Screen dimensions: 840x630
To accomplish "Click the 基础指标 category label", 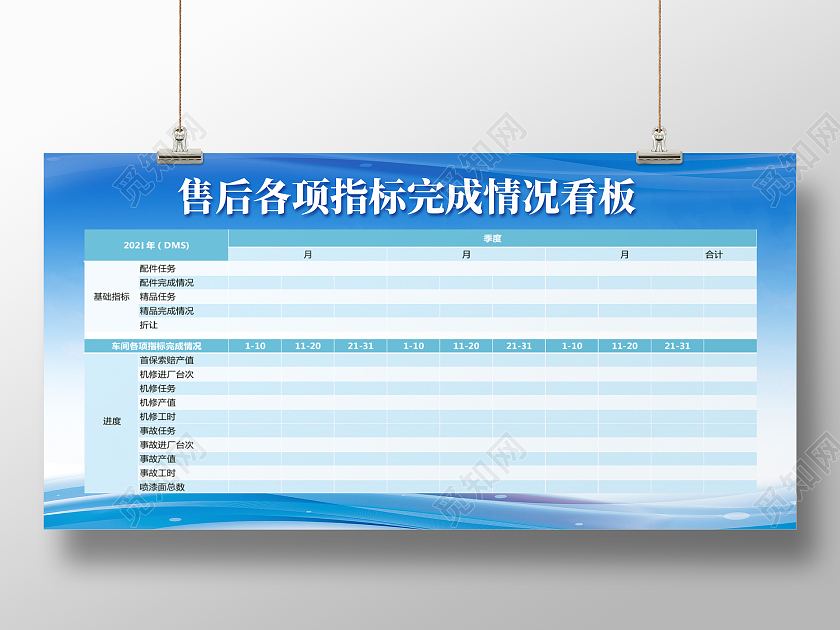I will 111,297.
